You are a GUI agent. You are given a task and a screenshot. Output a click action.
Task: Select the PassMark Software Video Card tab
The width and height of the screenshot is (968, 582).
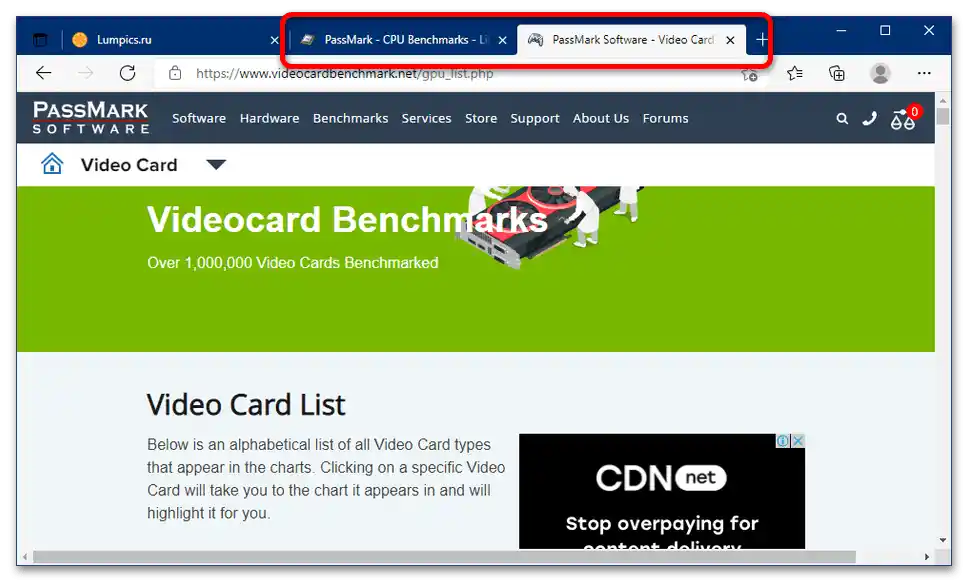click(632, 40)
